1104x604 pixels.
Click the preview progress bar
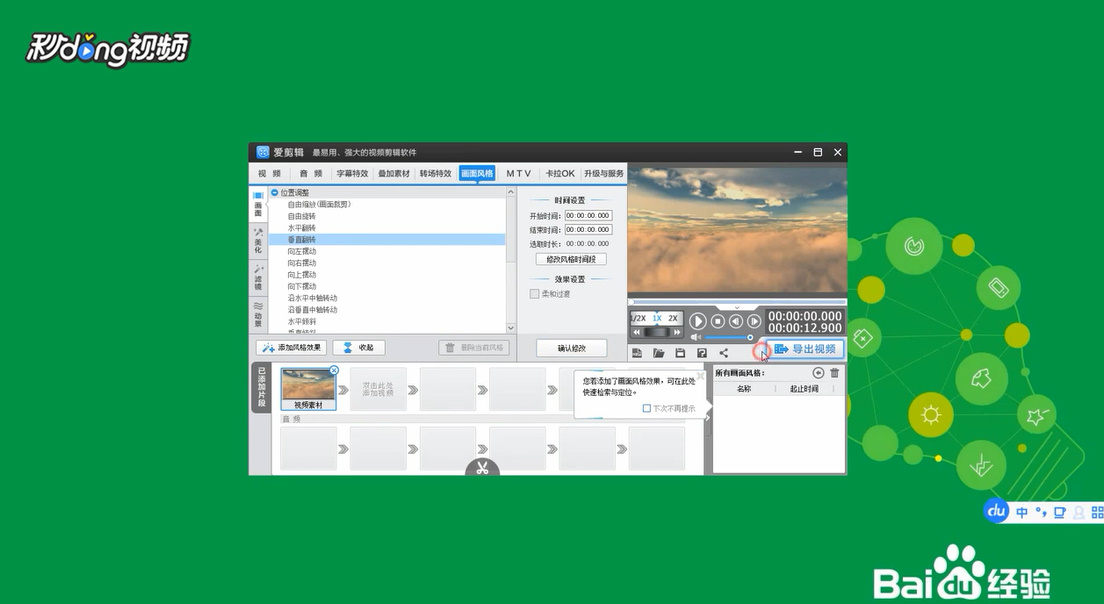click(x=737, y=302)
